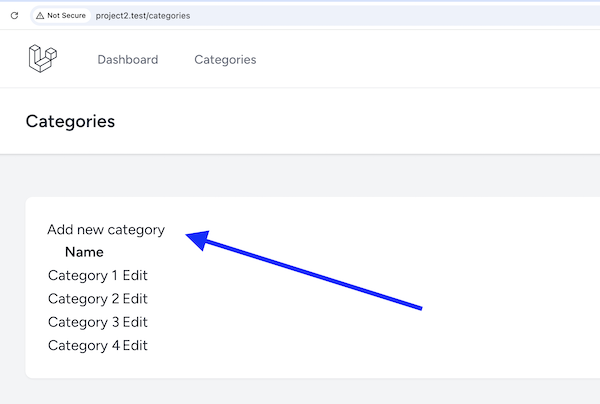Click the Name column header
The image size is (600, 404).
[x=84, y=252]
